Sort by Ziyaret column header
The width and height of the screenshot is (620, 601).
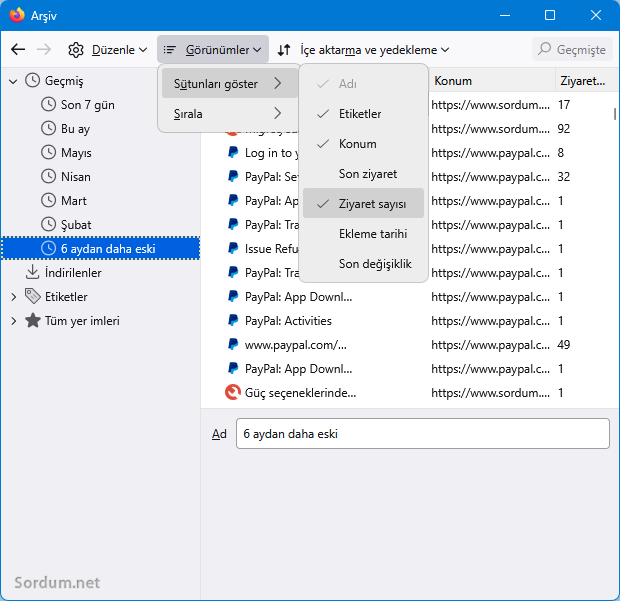coord(586,81)
